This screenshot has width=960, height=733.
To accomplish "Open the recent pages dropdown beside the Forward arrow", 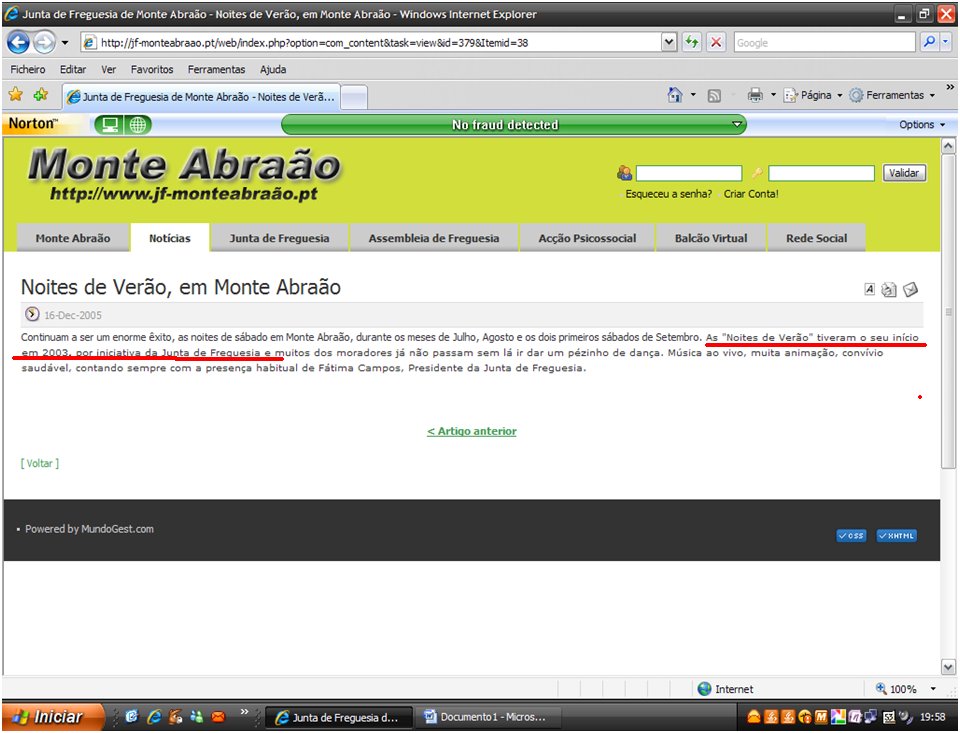I will (65, 43).
